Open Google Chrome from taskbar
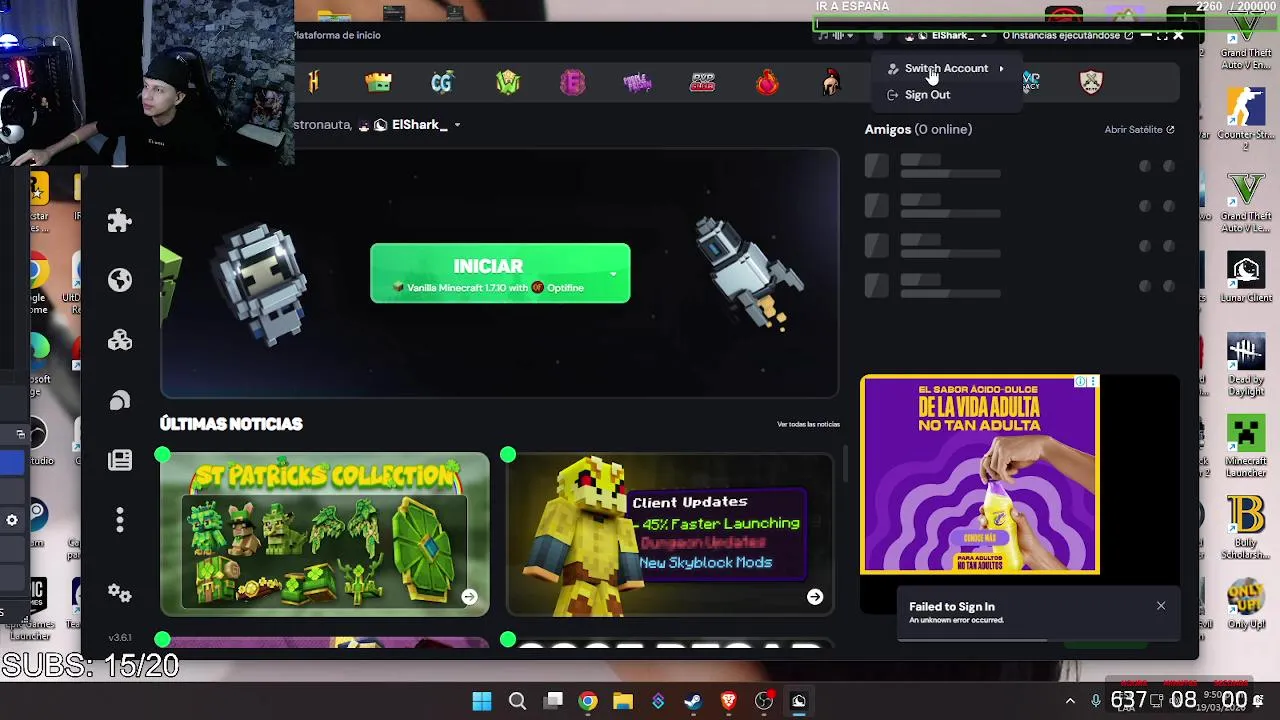 [588, 701]
